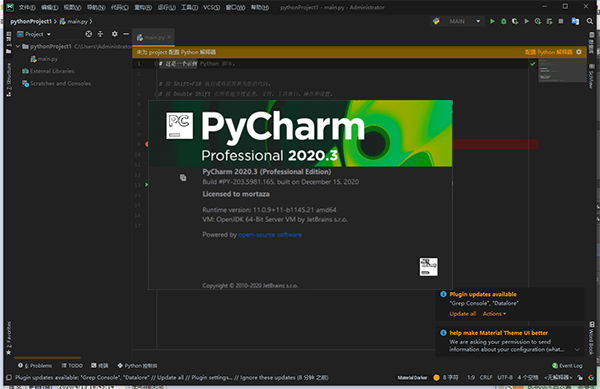Click the open-source software link

tap(270, 234)
